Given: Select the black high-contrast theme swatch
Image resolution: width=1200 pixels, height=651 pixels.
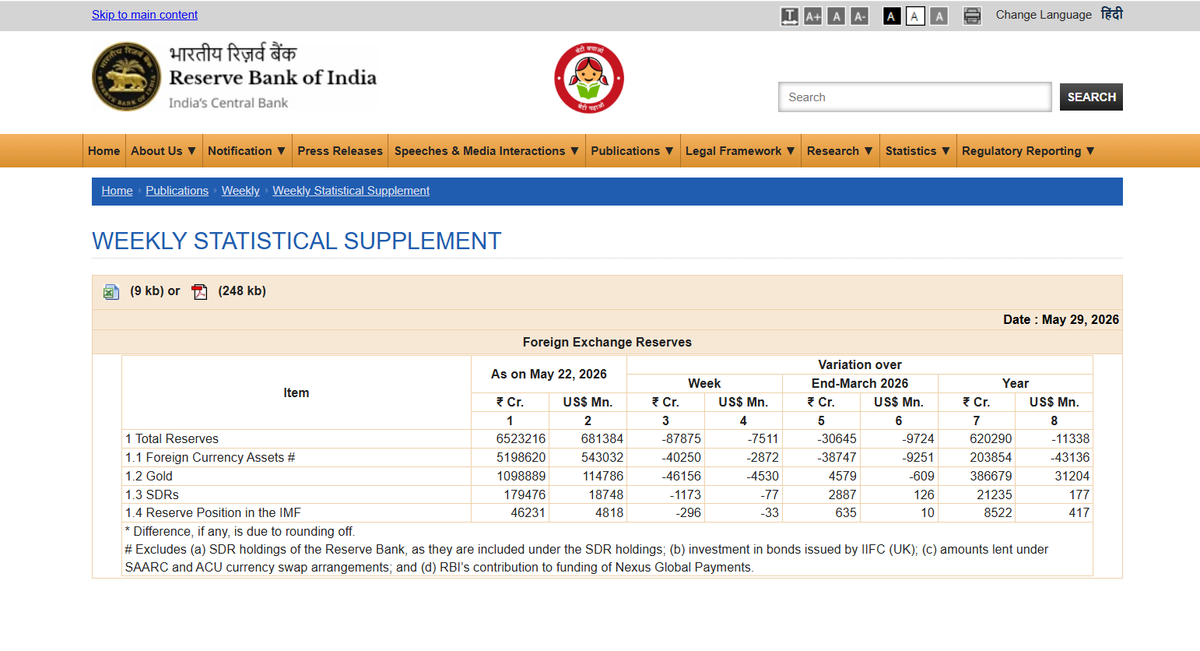Looking at the screenshot, I should [x=892, y=16].
